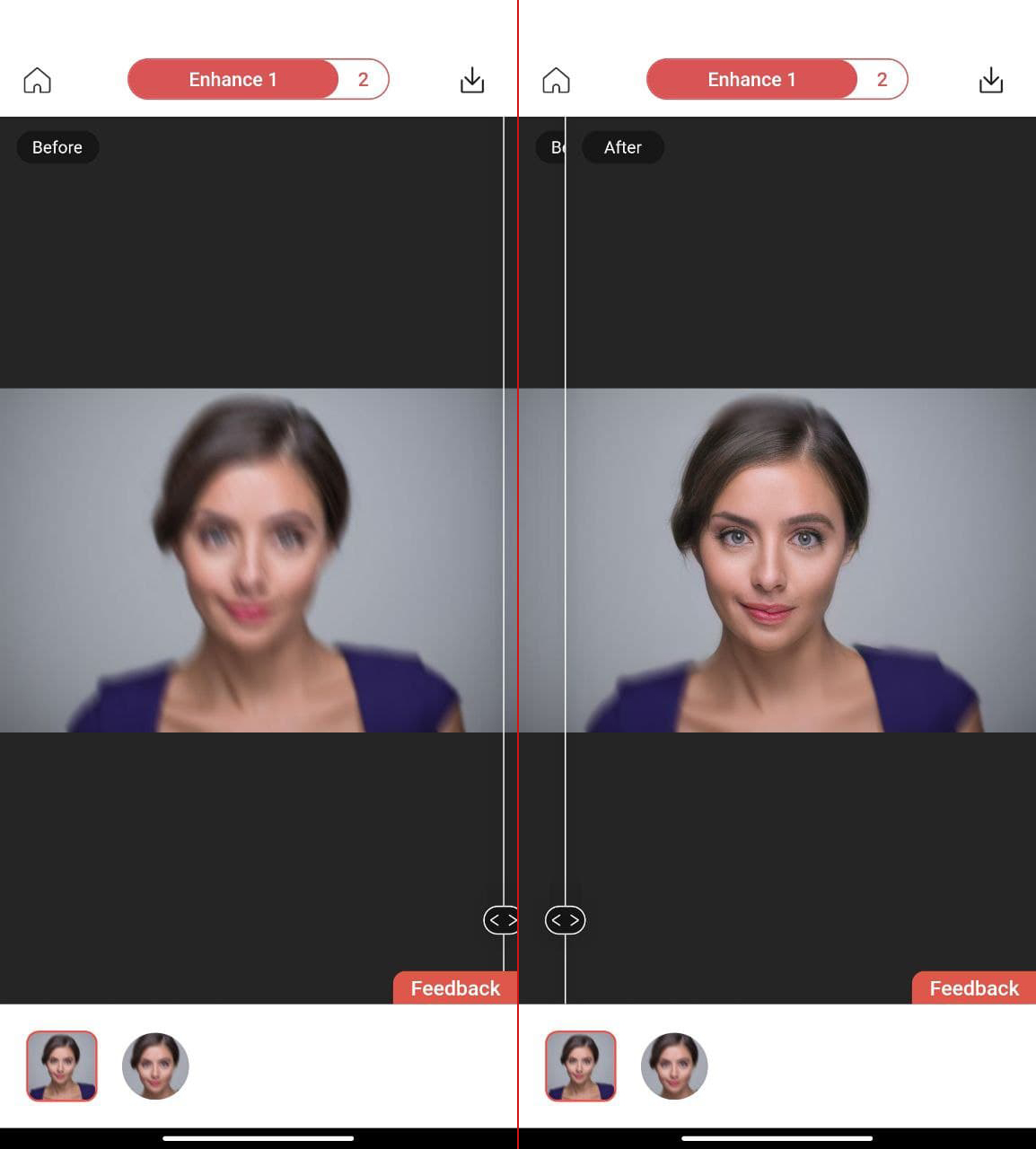Select the circular face thumbnail in right screen
The width and height of the screenshot is (1036, 1149).
(674, 1066)
